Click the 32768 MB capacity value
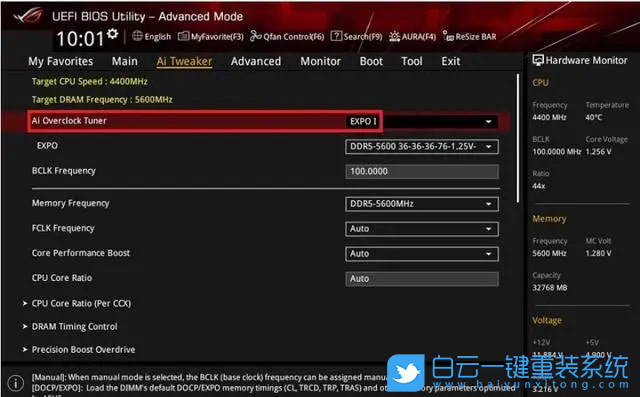This screenshot has height=397, width=640. [550, 288]
